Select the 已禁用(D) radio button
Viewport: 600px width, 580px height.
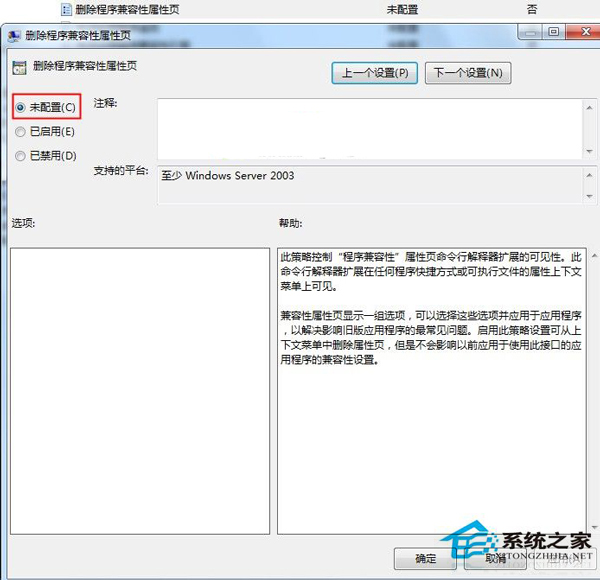tap(20, 156)
